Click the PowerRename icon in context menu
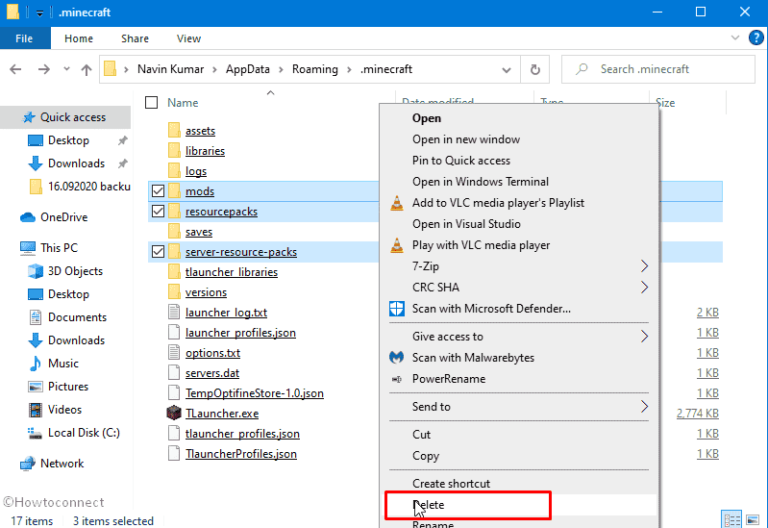The image size is (768, 528). pyautogui.click(x=397, y=379)
